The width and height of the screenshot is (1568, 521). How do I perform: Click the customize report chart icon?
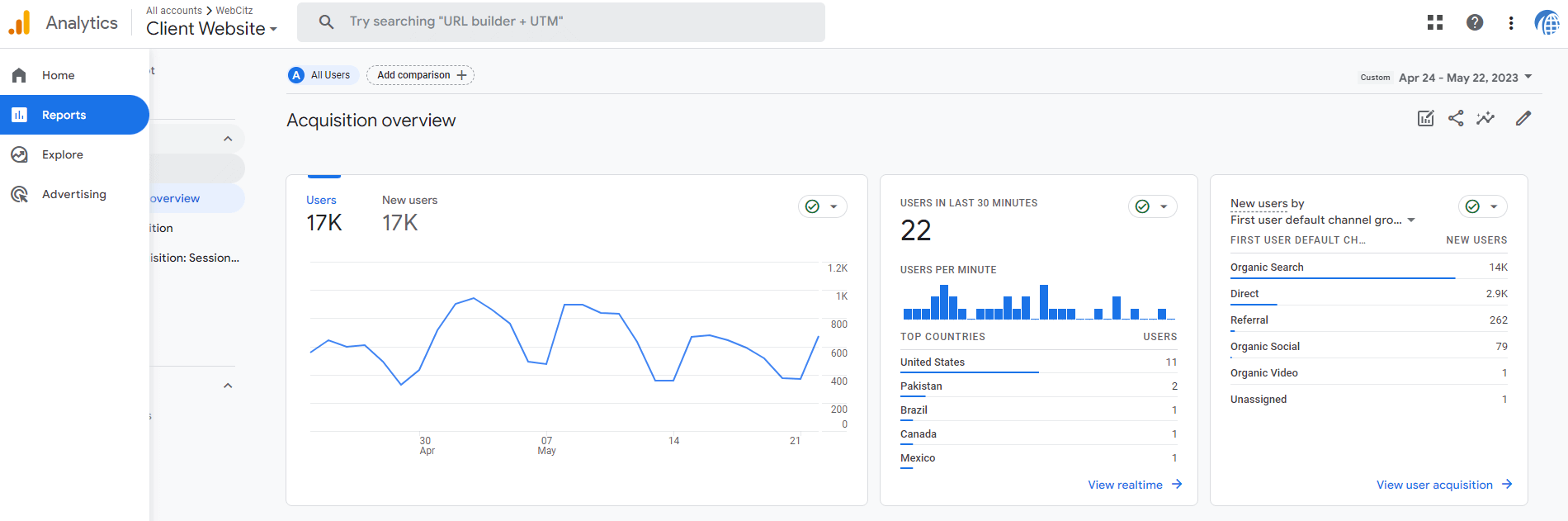(1426, 118)
